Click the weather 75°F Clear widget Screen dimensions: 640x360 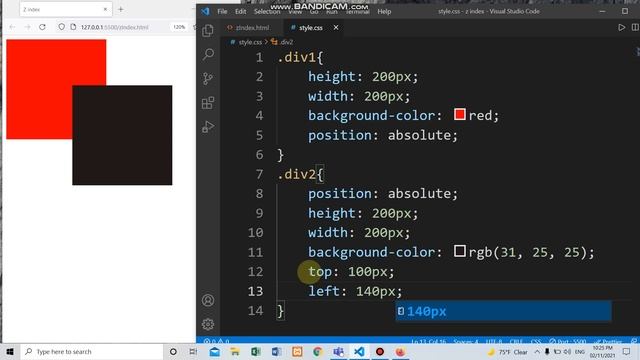coord(508,352)
